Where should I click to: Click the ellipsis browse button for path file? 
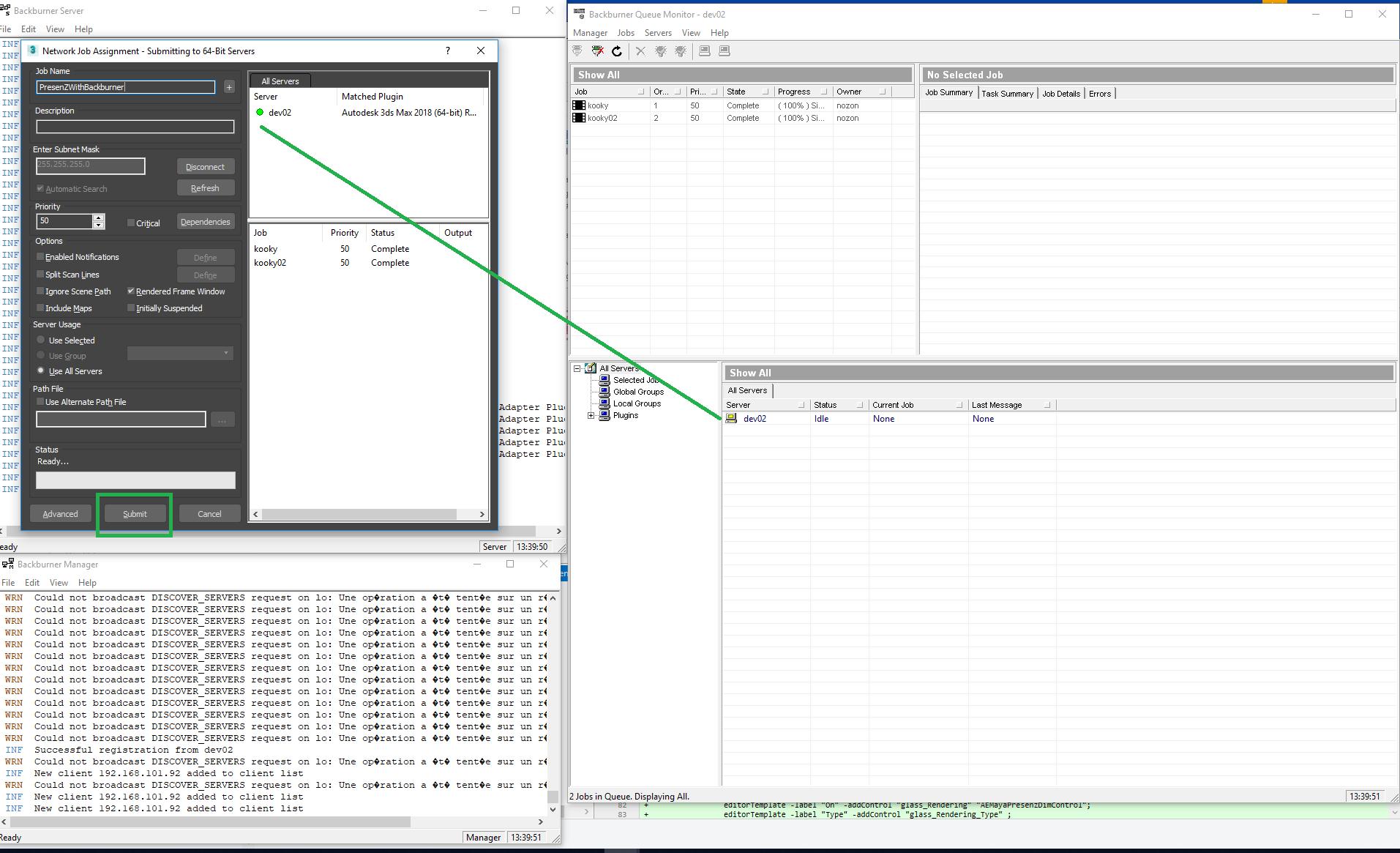tap(222, 420)
